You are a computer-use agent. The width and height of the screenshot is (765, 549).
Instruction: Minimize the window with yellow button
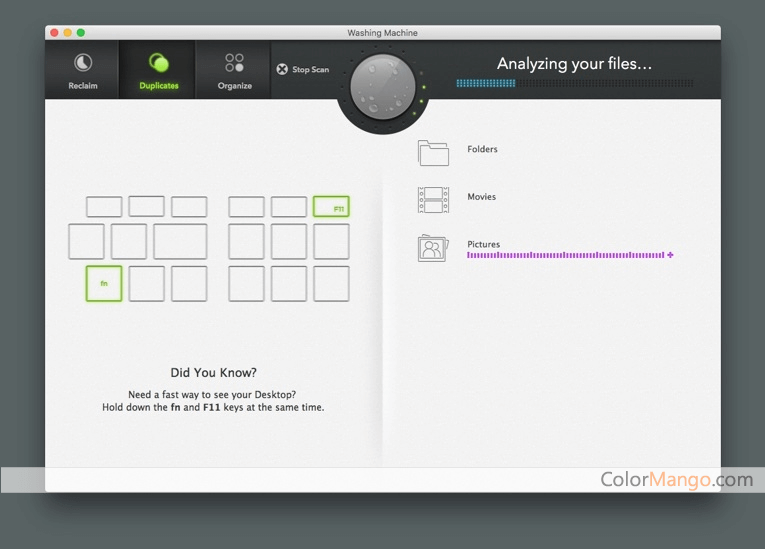pos(68,33)
